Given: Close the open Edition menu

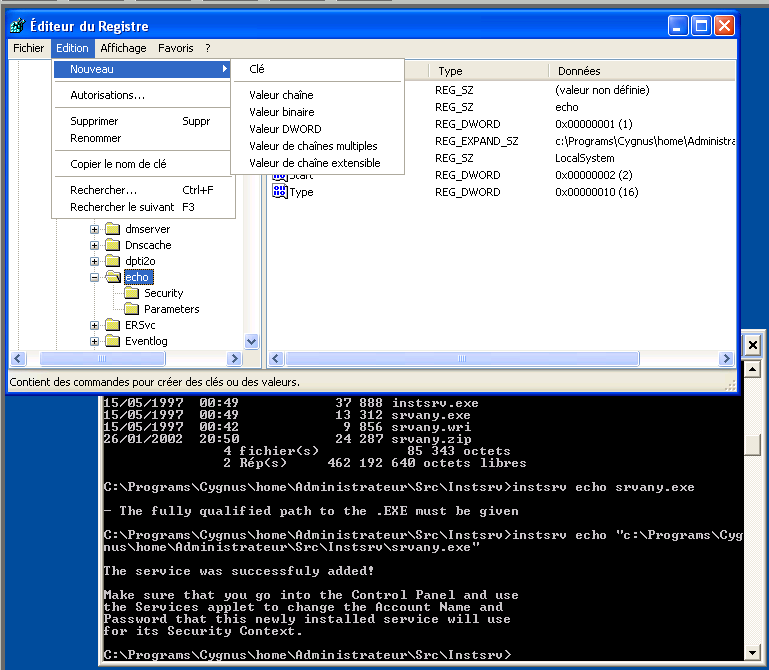Looking at the screenshot, I should point(72,48).
